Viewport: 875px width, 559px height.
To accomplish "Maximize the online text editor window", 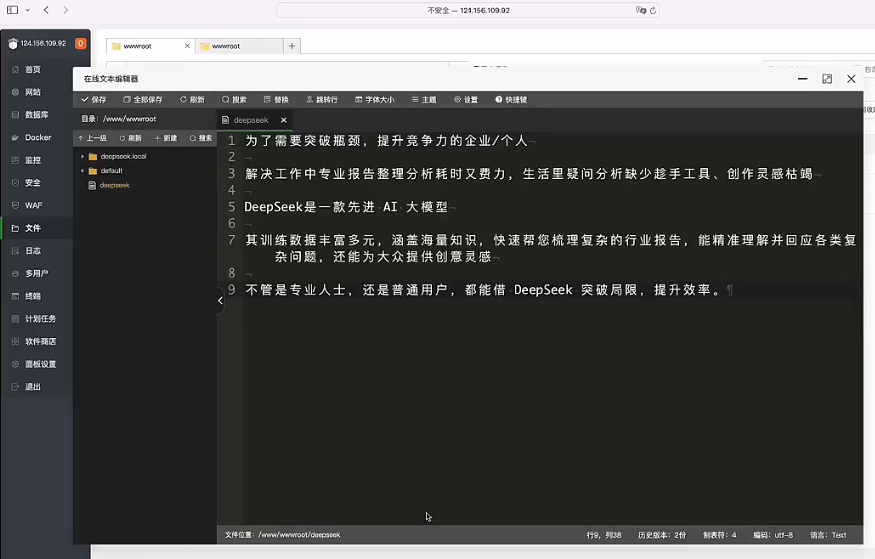I will [x=827, y=79].
